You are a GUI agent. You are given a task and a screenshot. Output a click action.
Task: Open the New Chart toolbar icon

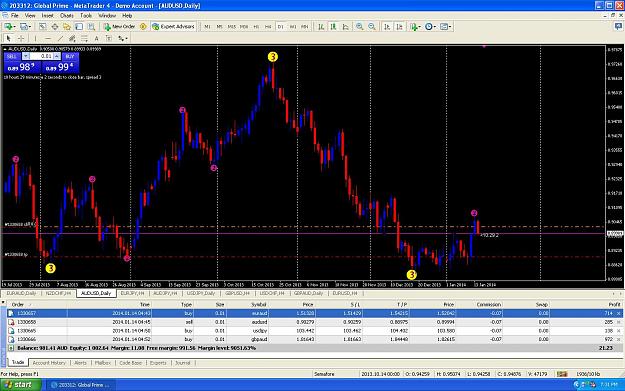tap(9, 27)
